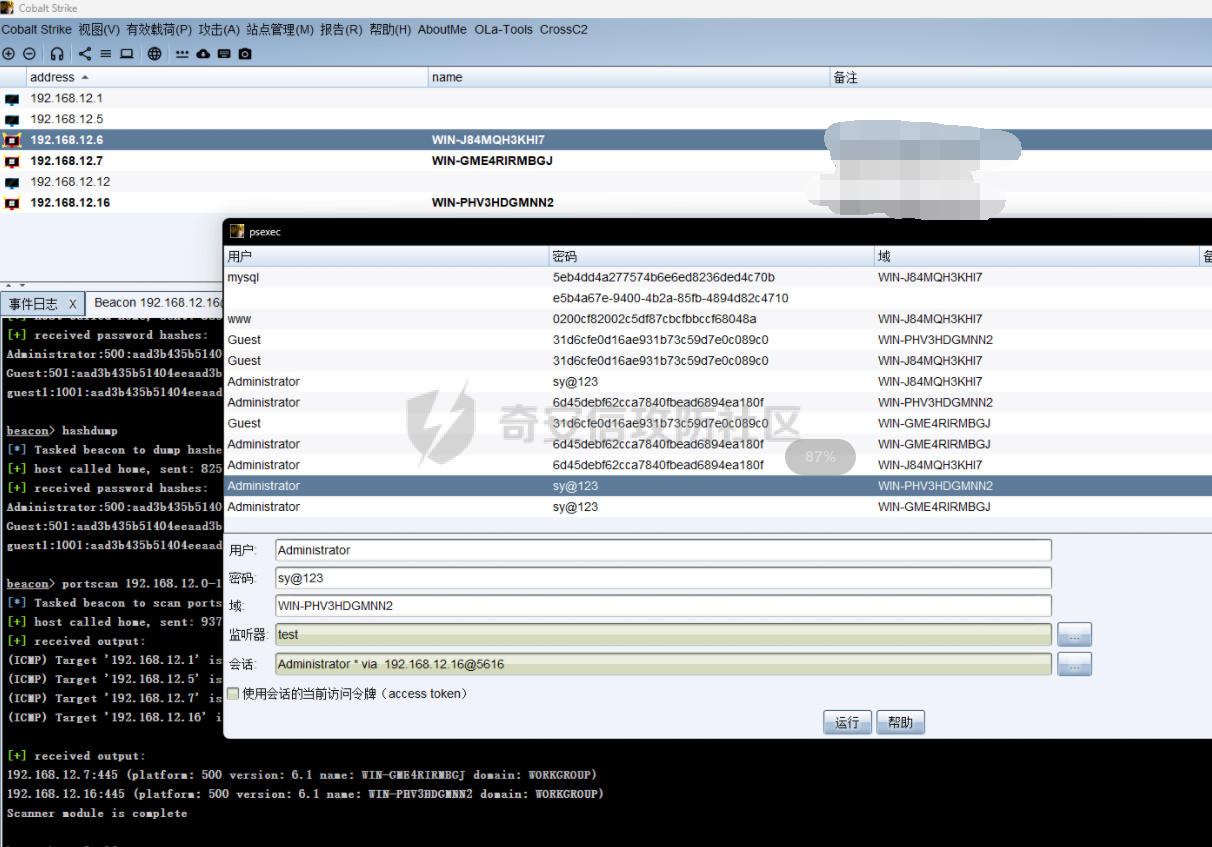Screen dimensions: 1212x847
Task: Click compromised host icon for 192.168.12.7
Action: tap(12, 161)
